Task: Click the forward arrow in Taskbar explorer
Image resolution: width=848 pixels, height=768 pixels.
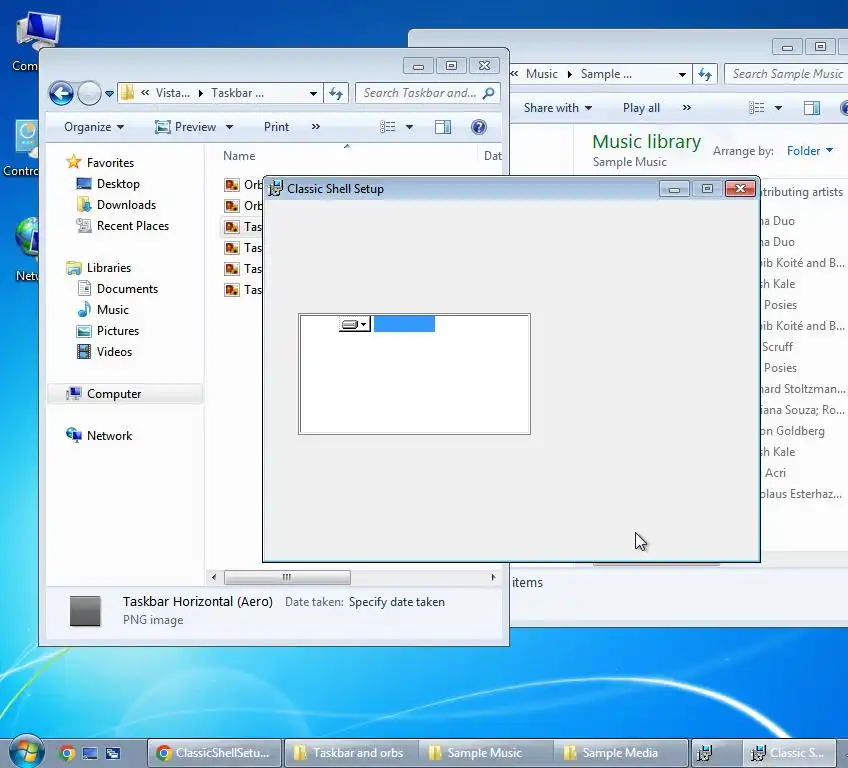Action: (x=89, y=94)
